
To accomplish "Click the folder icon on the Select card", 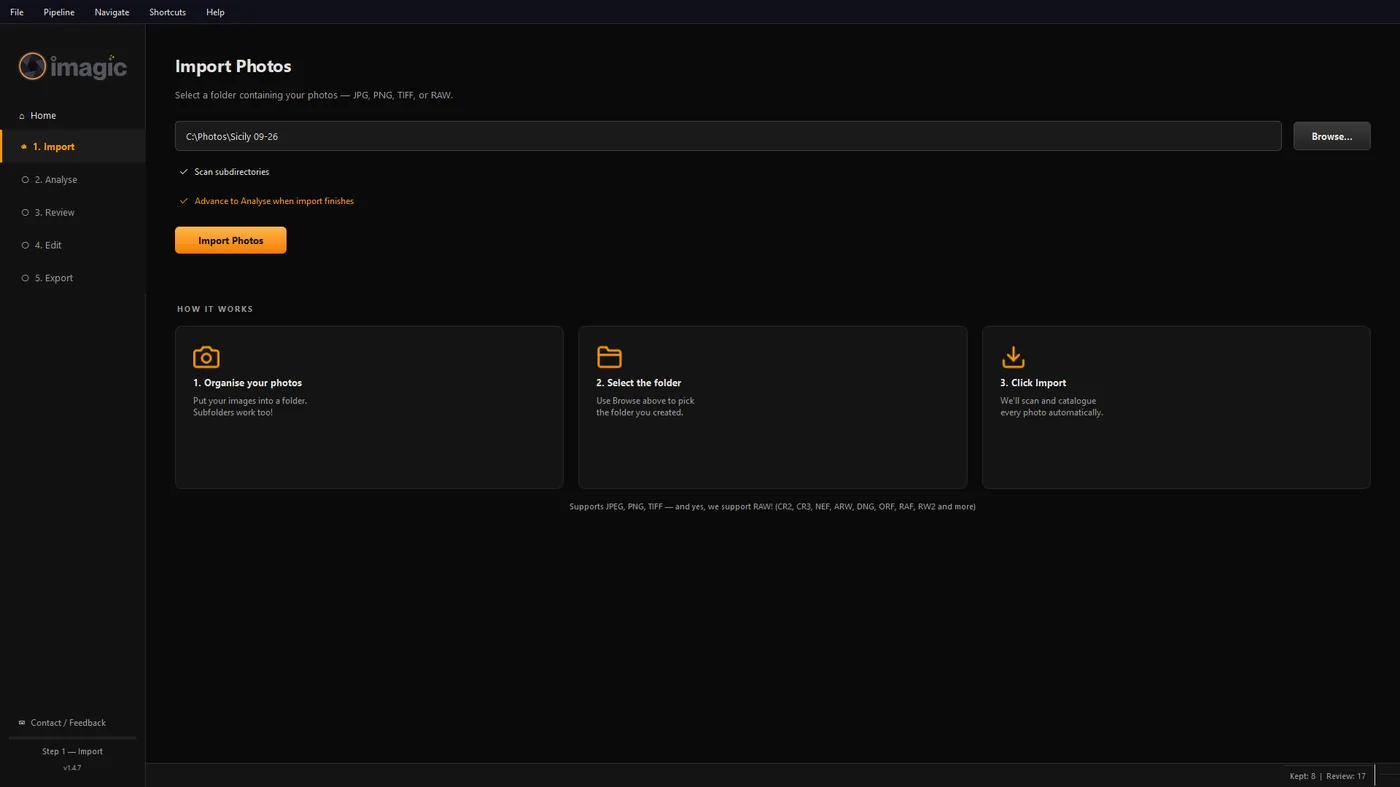I will click(609, 357).
